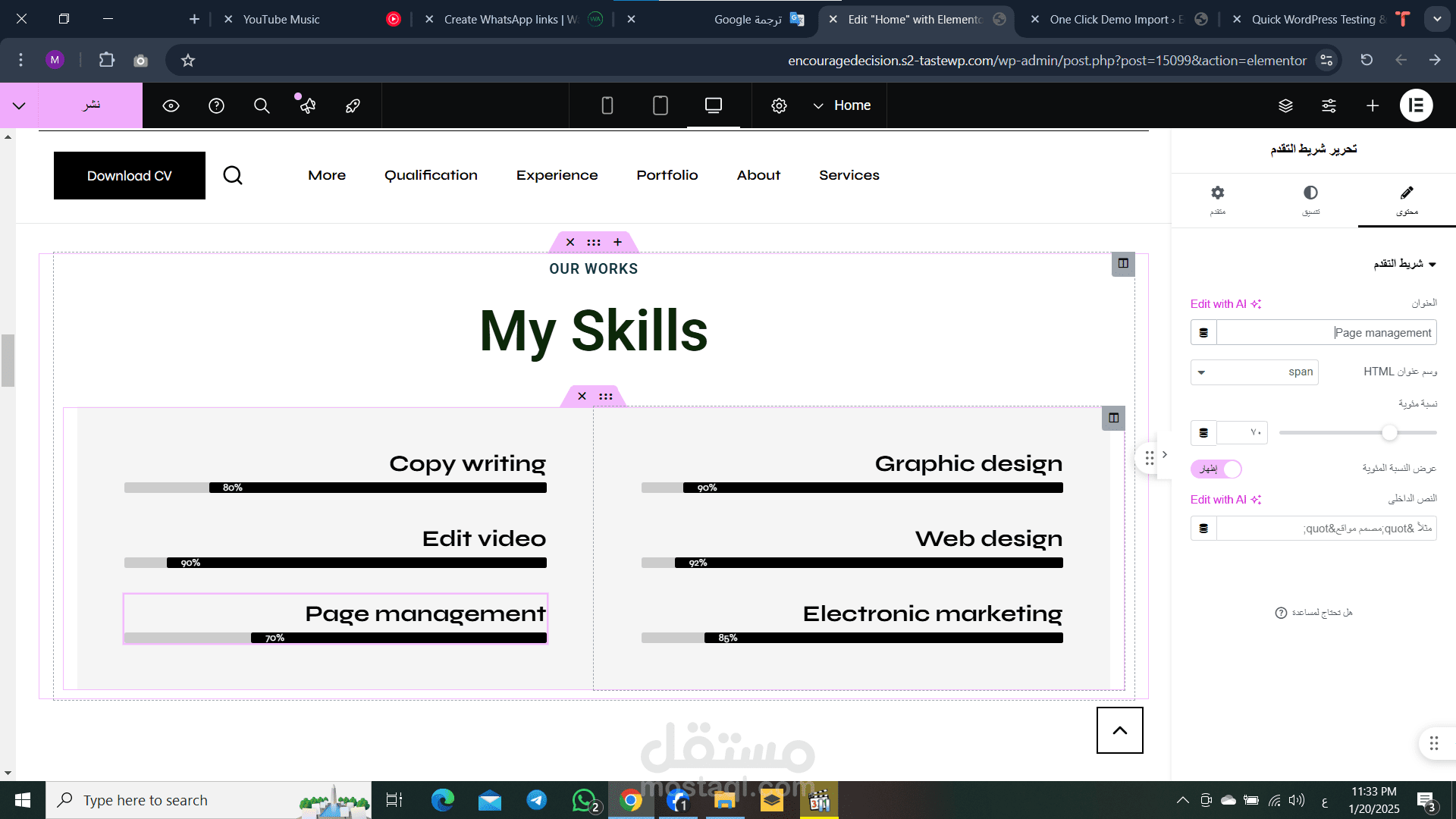Open the Layers structure panel icon
The image size is (1456, 819).
pos(1285,105)
